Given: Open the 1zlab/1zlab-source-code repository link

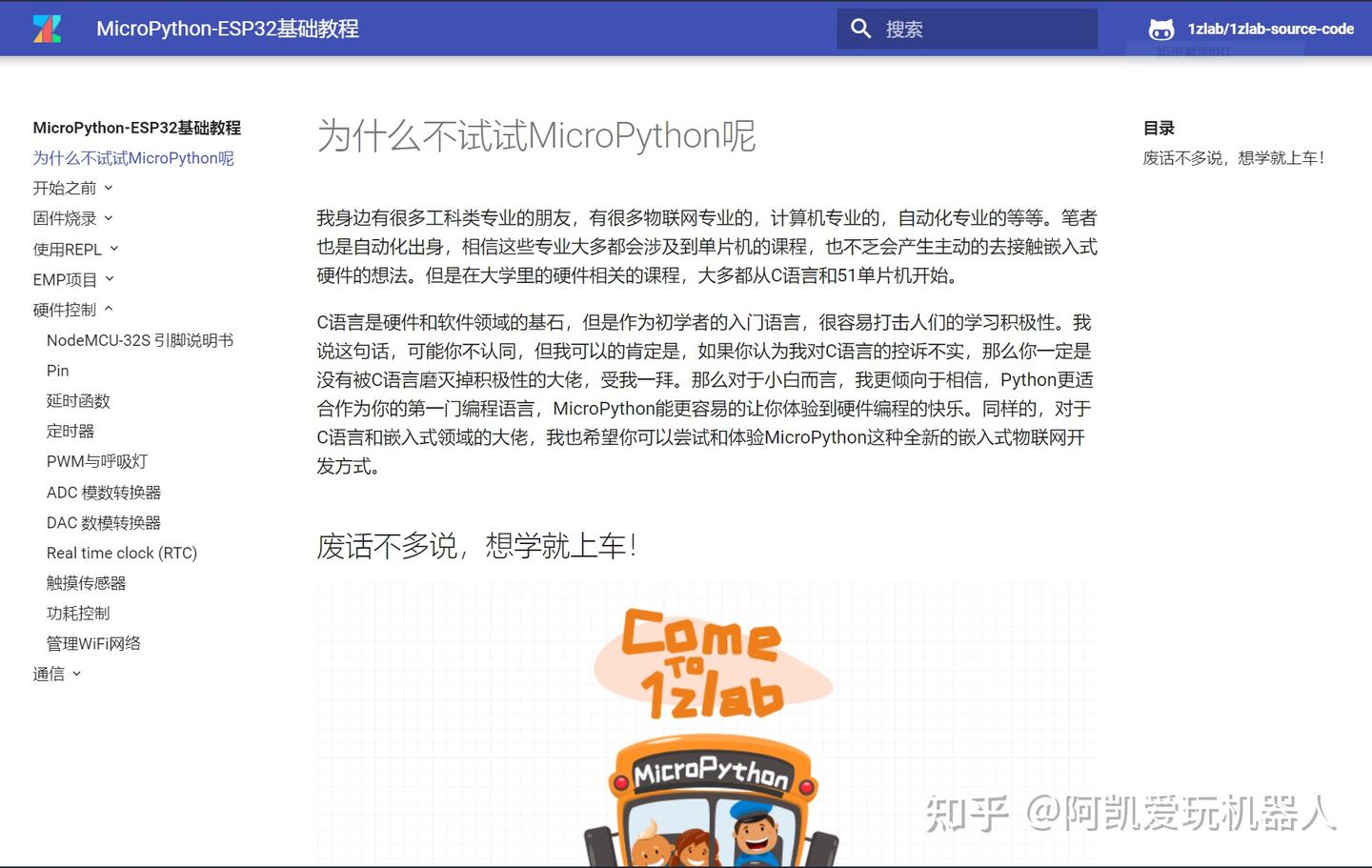Looking at the screenshot, I should coord(1271,29).
